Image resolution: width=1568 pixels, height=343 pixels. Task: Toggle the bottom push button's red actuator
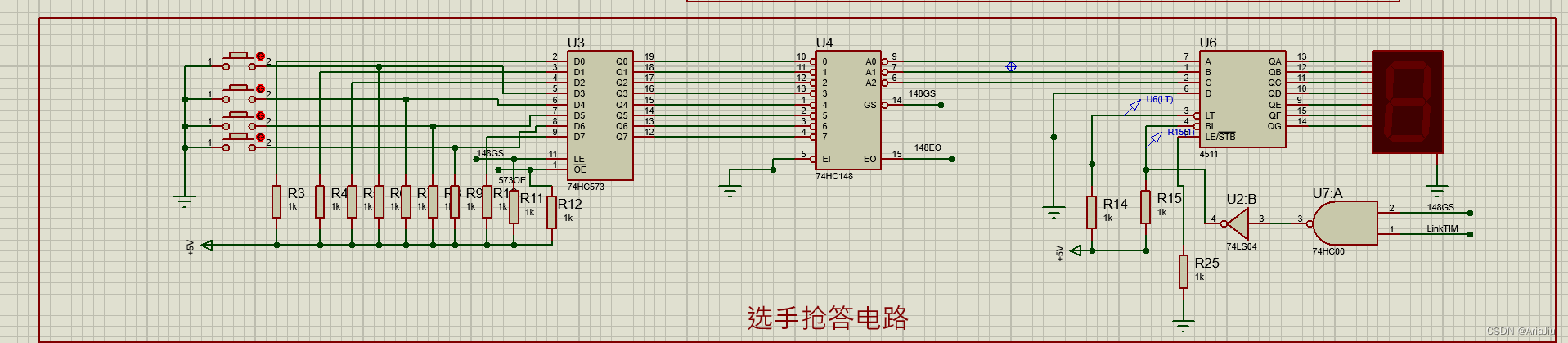pos(261,138)
